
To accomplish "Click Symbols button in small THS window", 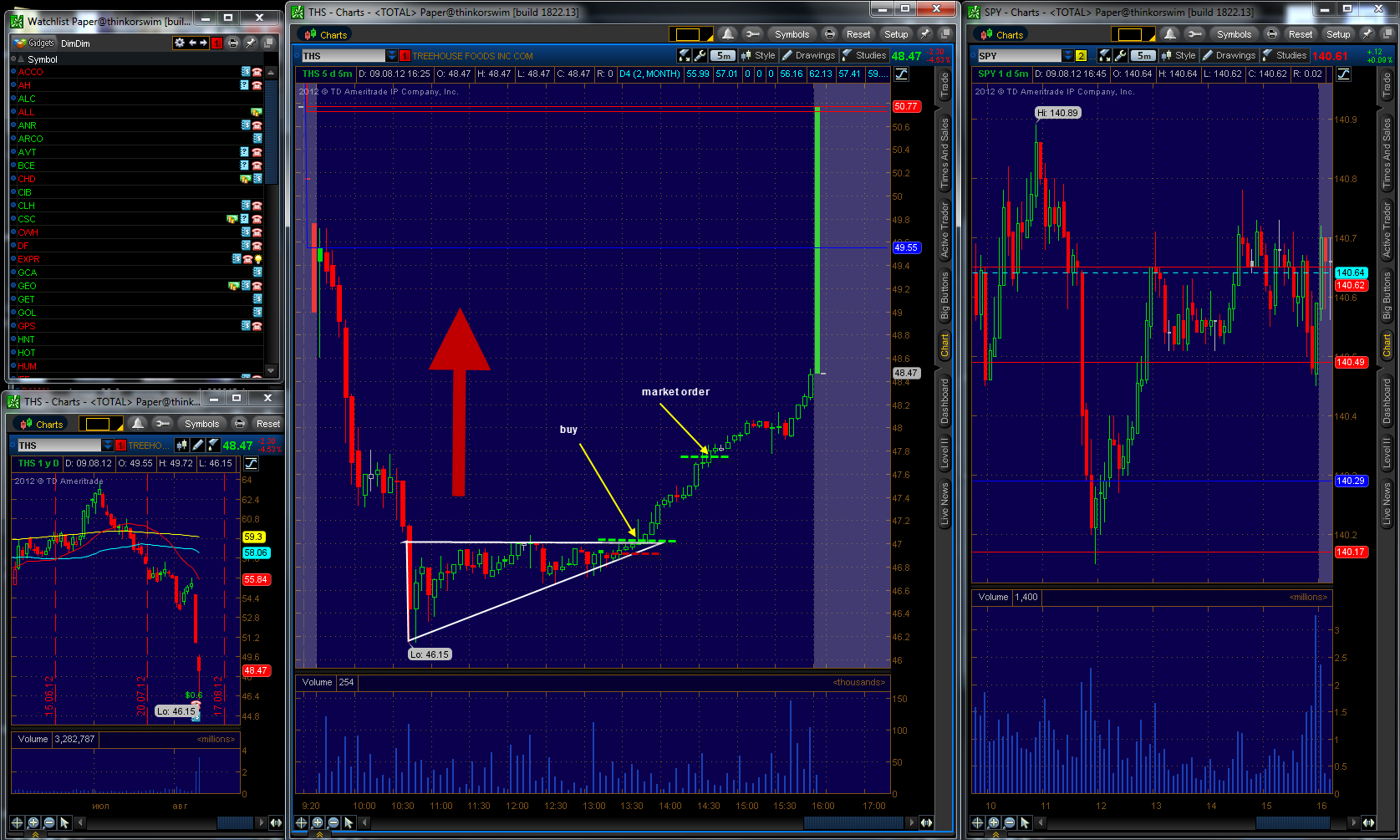I will (x=201, y=424).
